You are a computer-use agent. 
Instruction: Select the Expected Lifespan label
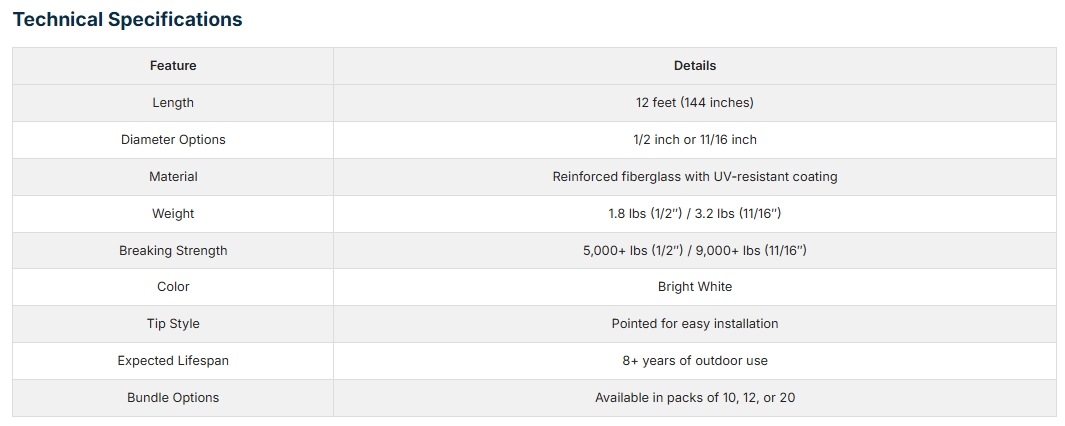coord(173,361)
